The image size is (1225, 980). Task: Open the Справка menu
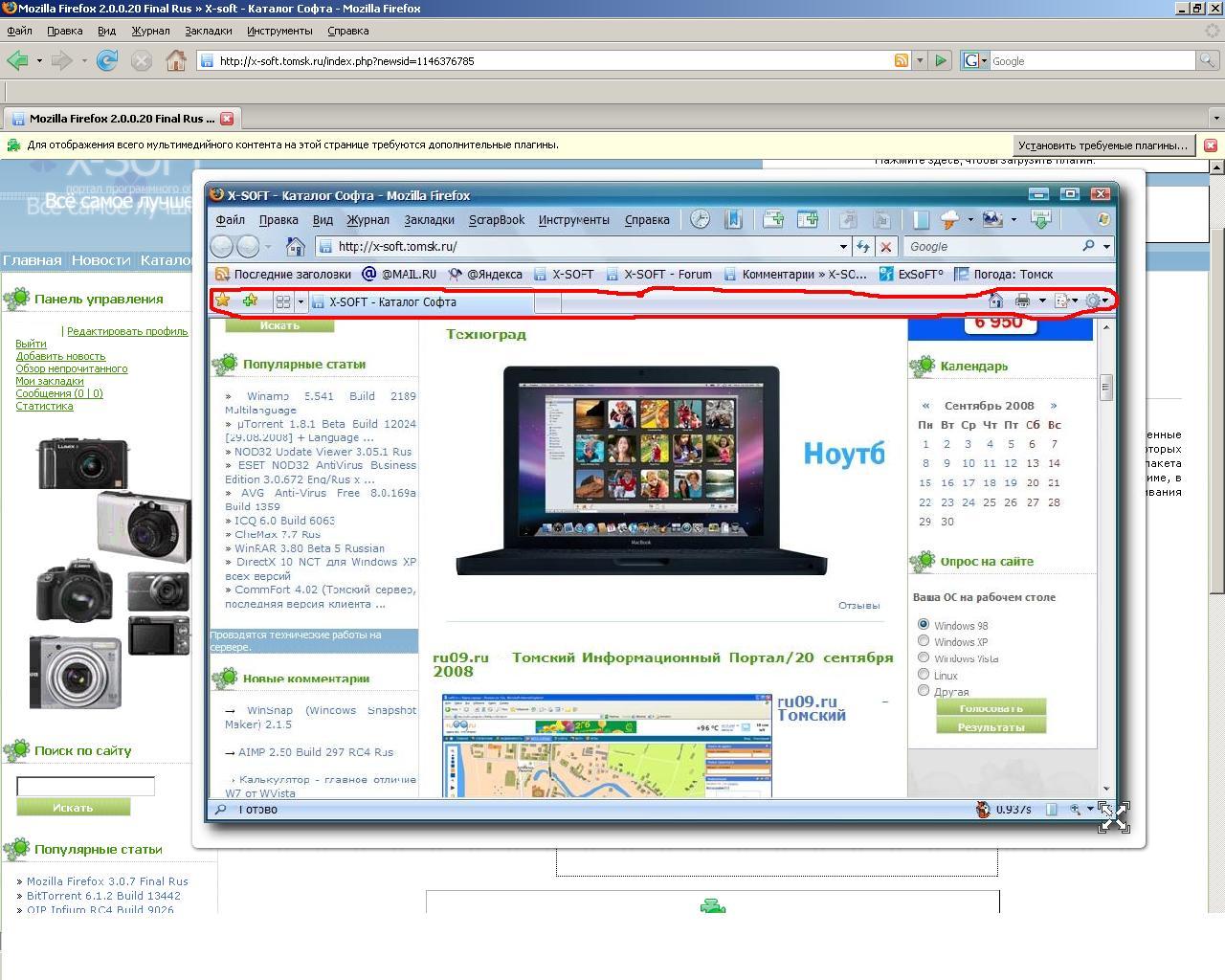[348, 31]
